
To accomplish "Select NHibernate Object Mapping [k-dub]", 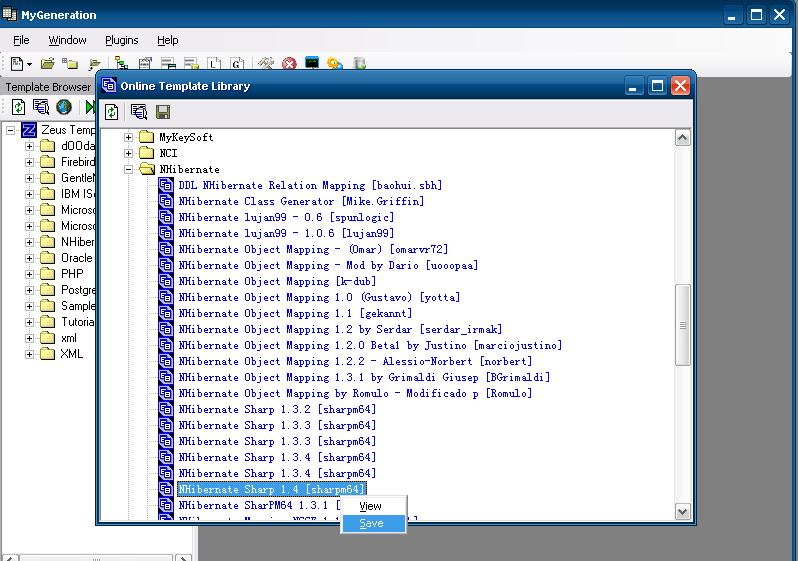I will point(277,281).
